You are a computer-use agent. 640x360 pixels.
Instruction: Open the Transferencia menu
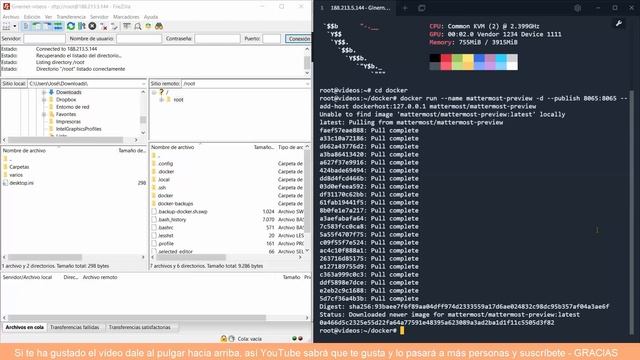71,17
